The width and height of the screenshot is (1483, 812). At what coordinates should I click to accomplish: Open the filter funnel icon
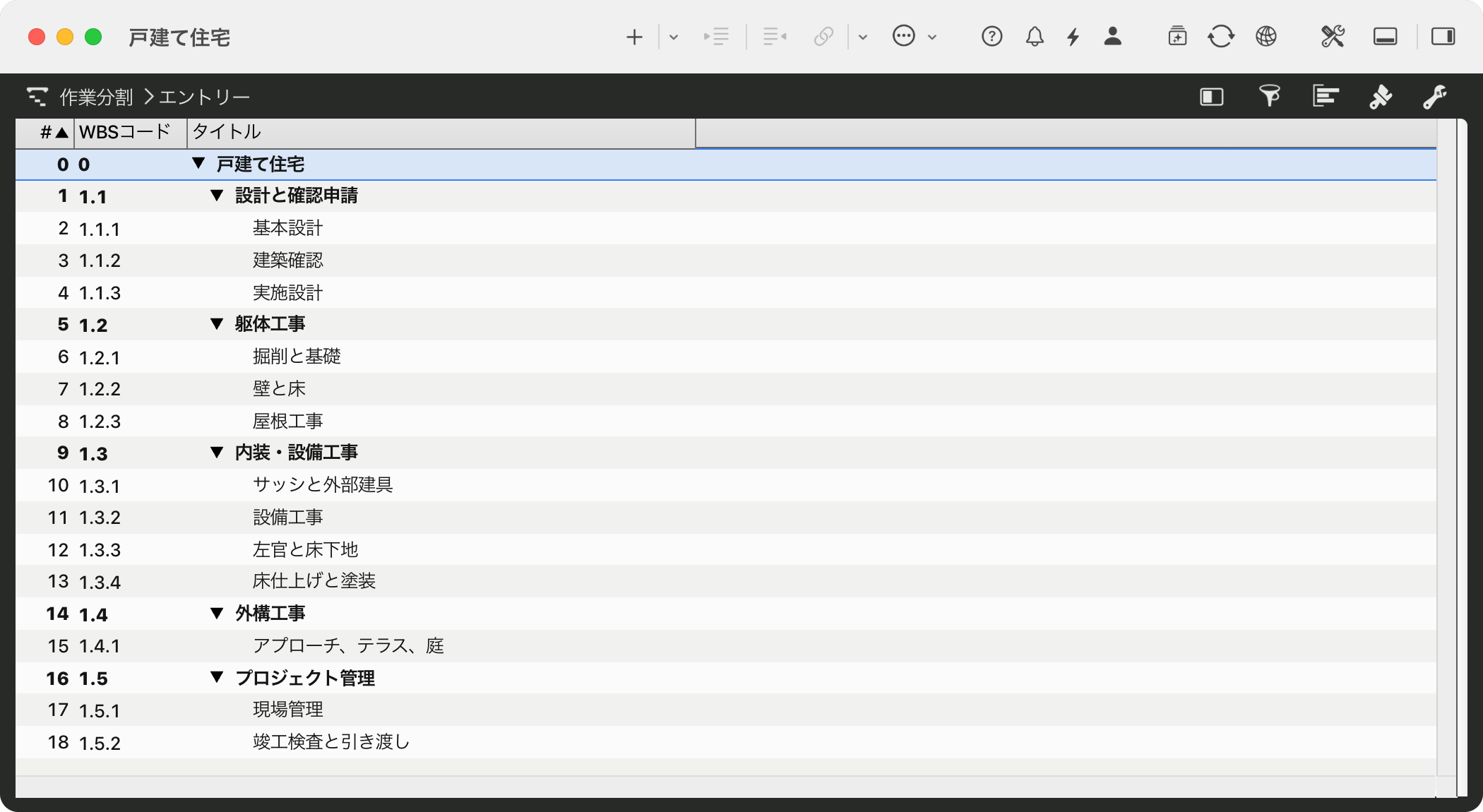[x=1270, y=95]
